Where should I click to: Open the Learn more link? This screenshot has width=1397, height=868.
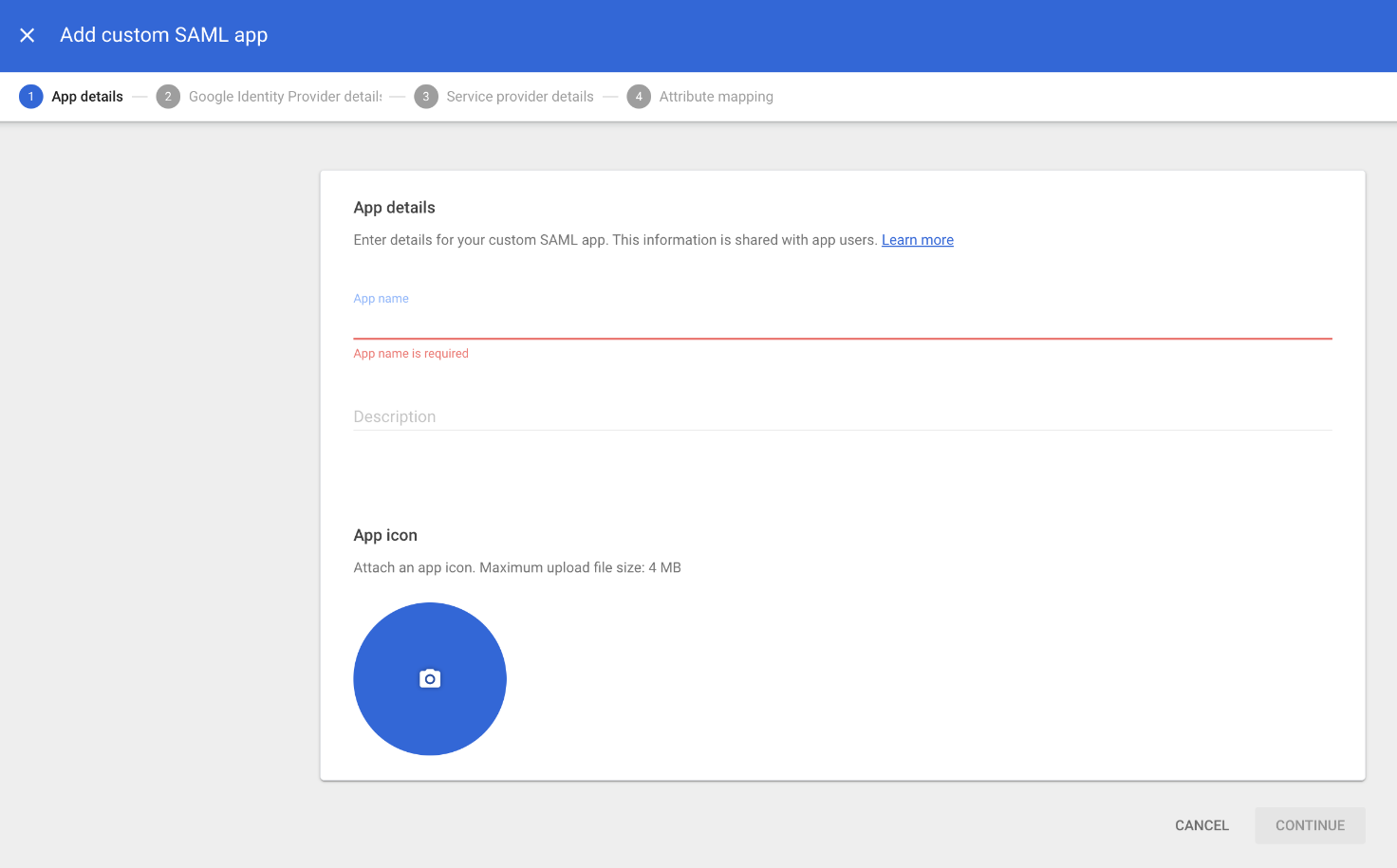pyautogui.click(x=917, y=240)
